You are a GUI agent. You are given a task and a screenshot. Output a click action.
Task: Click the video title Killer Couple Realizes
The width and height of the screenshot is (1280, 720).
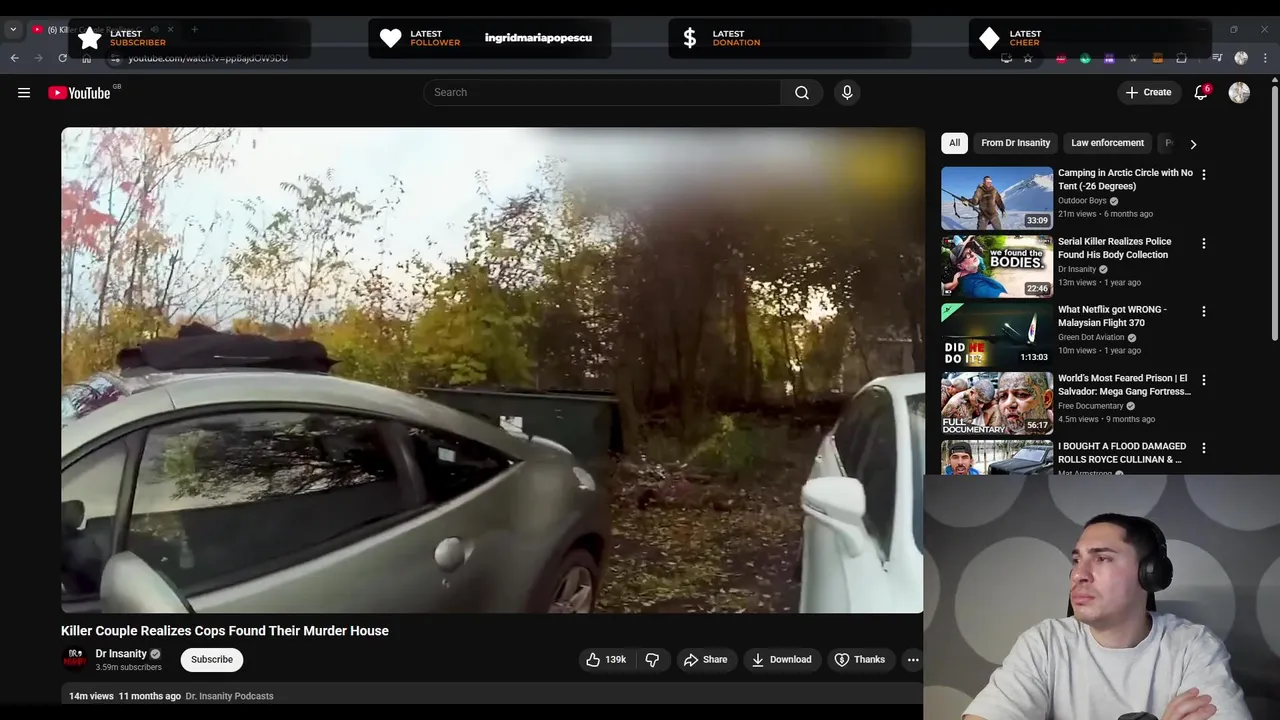coord(225,631)
